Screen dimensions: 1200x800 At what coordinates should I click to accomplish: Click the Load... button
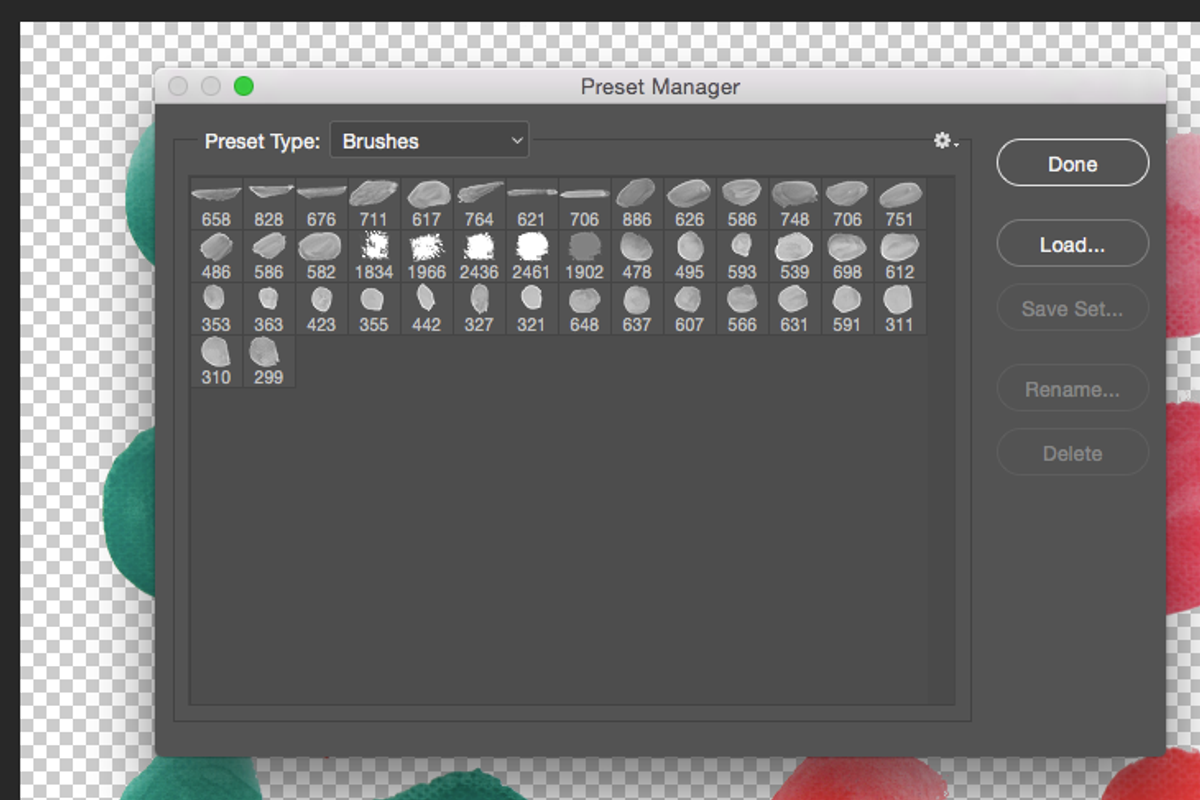point(1072,244)
